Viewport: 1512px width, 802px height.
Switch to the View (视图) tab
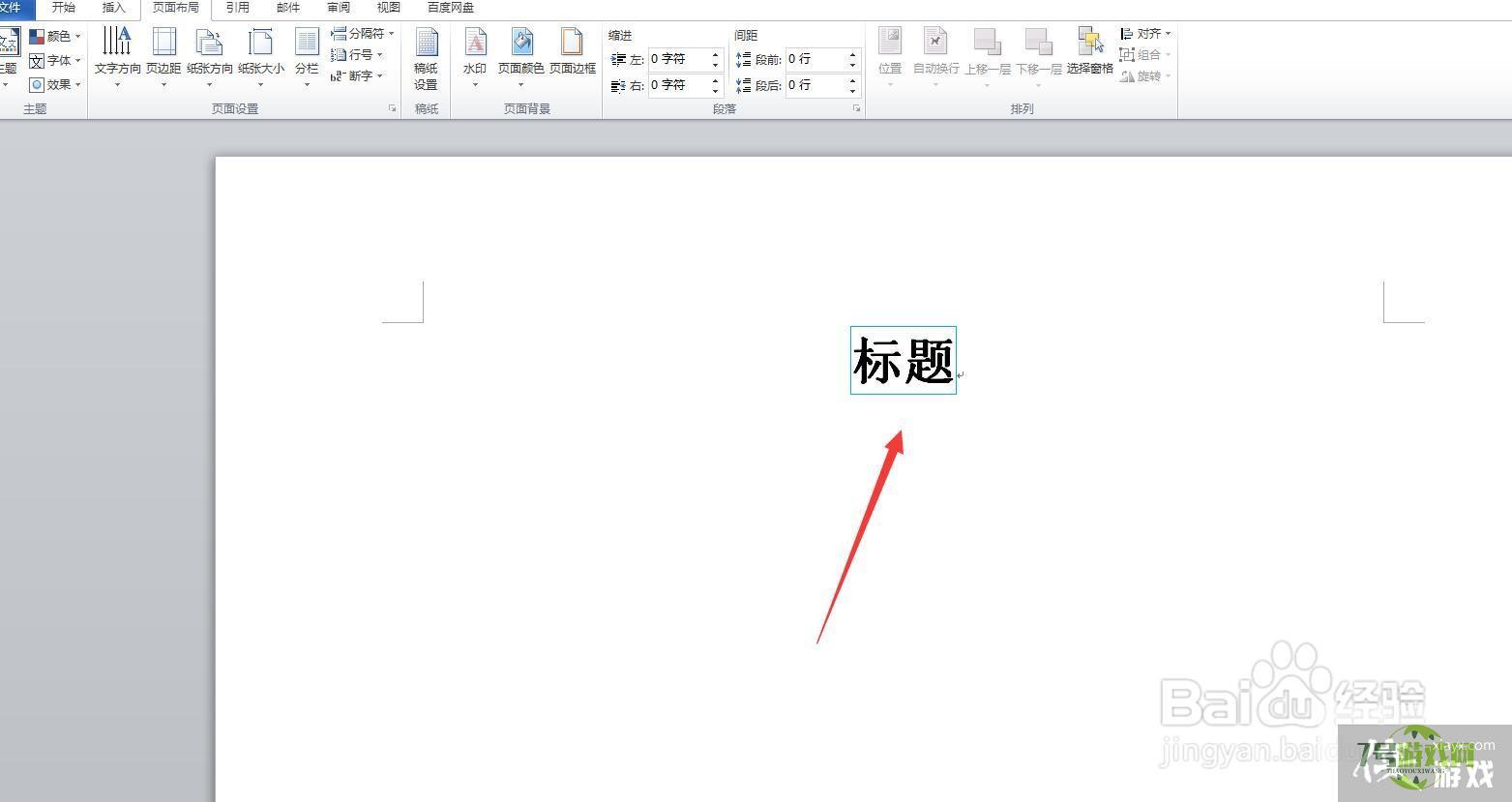389,8
